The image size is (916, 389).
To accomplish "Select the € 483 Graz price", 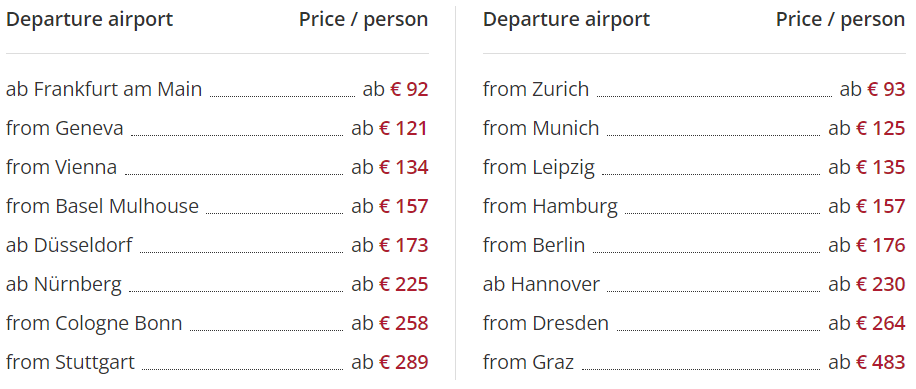I will click(x=880, y=362).
